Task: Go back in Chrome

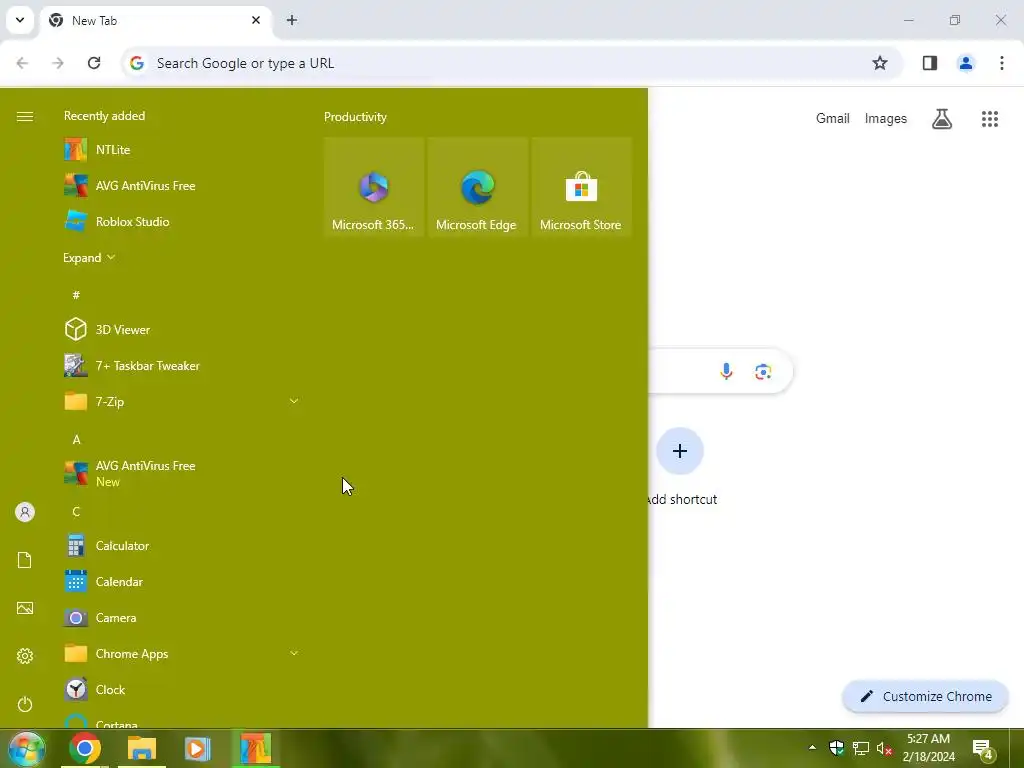Action: [x=22, y=63]
